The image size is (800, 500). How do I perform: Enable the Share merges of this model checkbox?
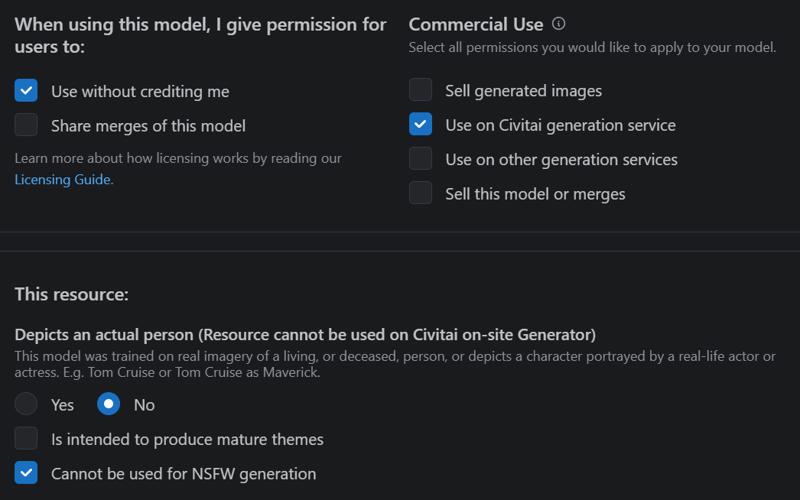[26, 125]
